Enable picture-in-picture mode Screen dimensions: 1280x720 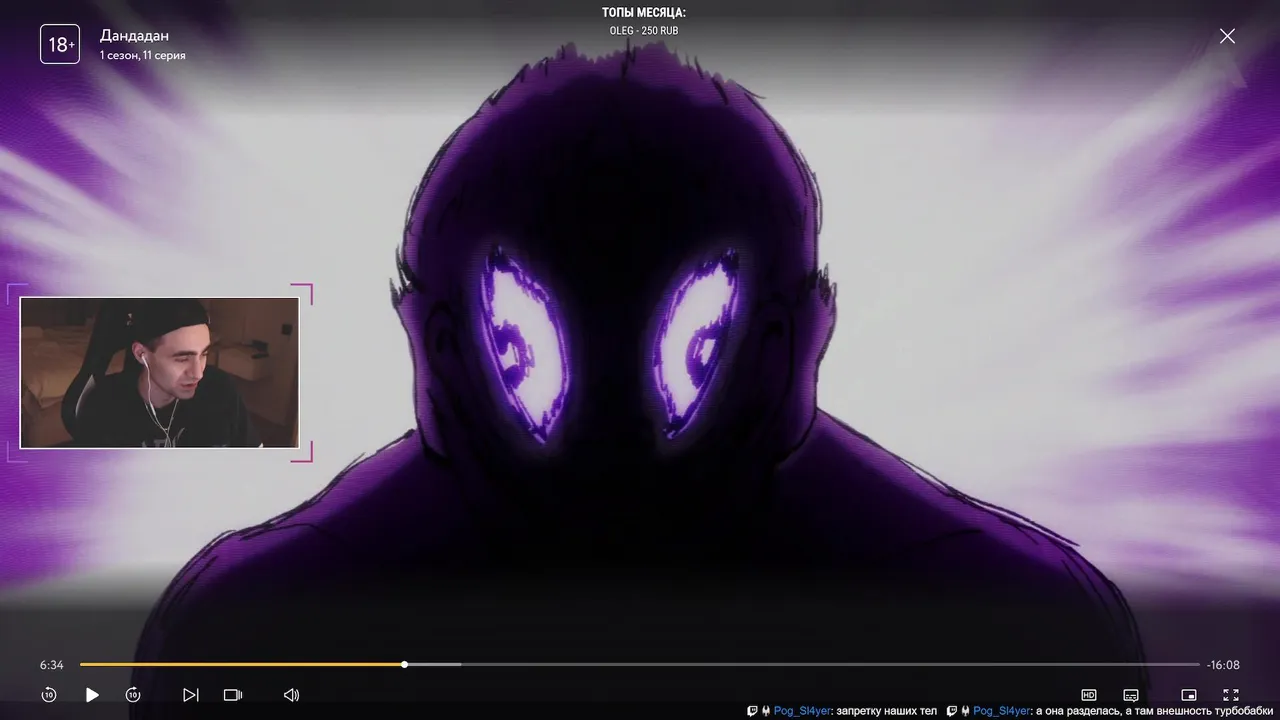click(x=1189, y=695)
